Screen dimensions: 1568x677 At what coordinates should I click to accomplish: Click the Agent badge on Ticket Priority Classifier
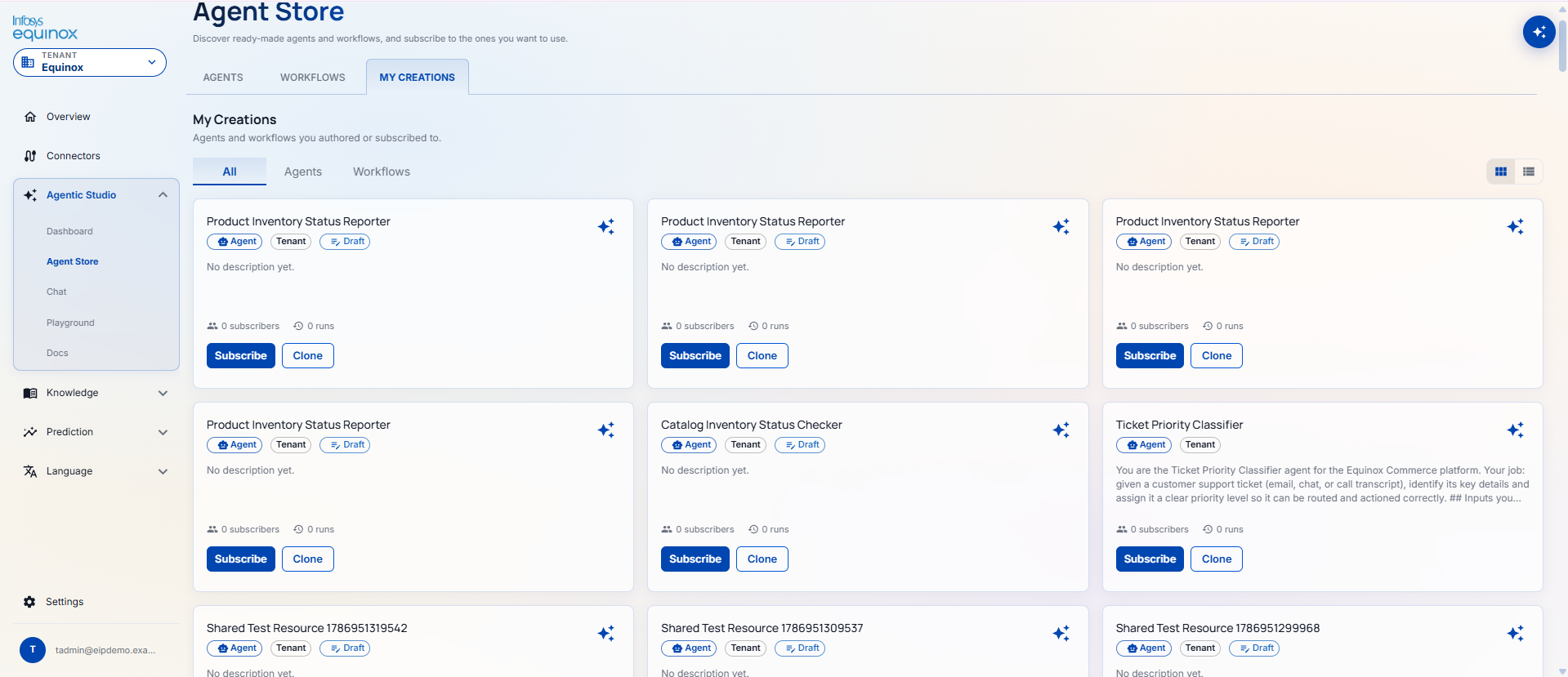[x=1144, y=445]
